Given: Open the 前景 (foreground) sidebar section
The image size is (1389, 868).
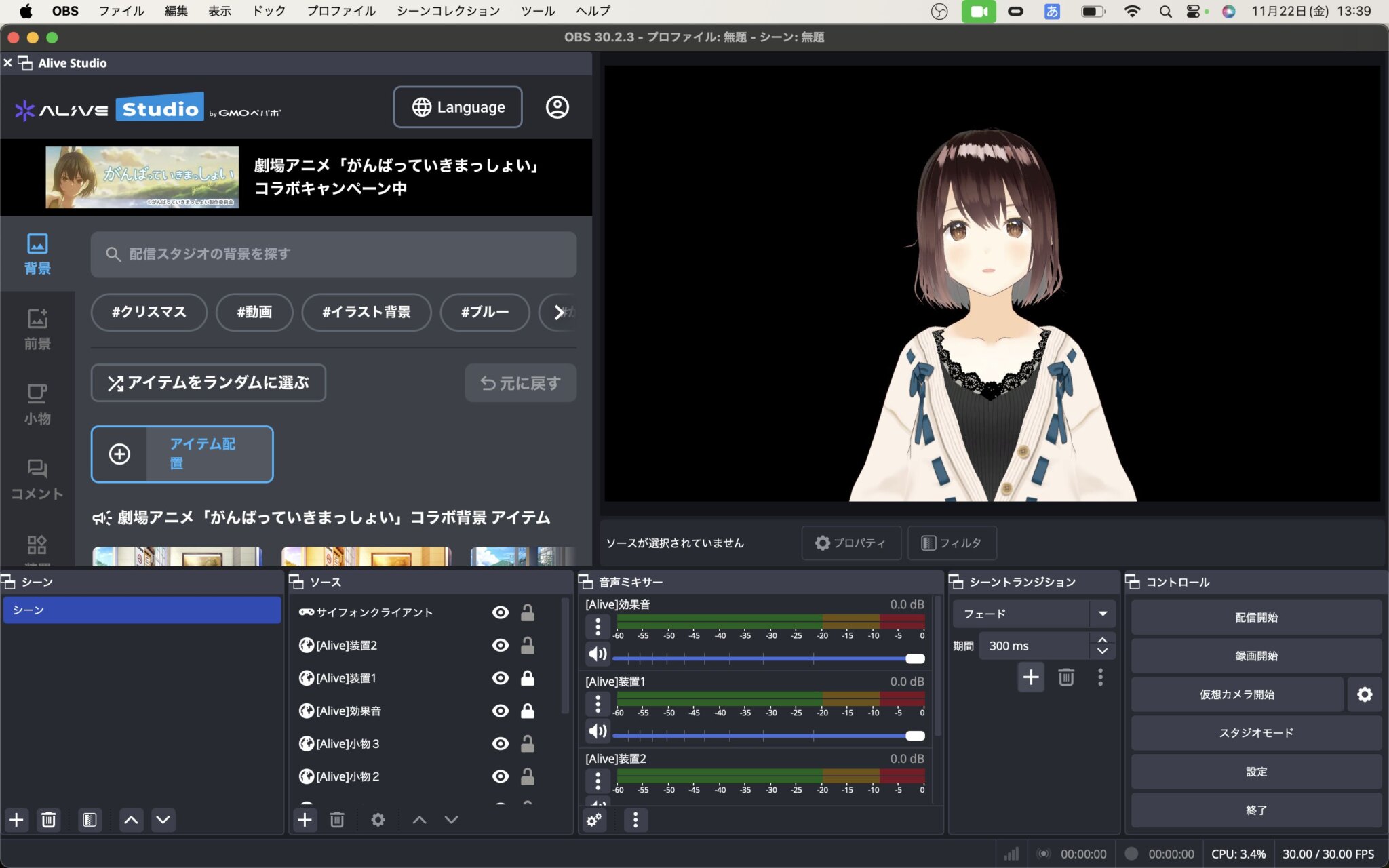Looking at the screenshot, I should [37, 329].
